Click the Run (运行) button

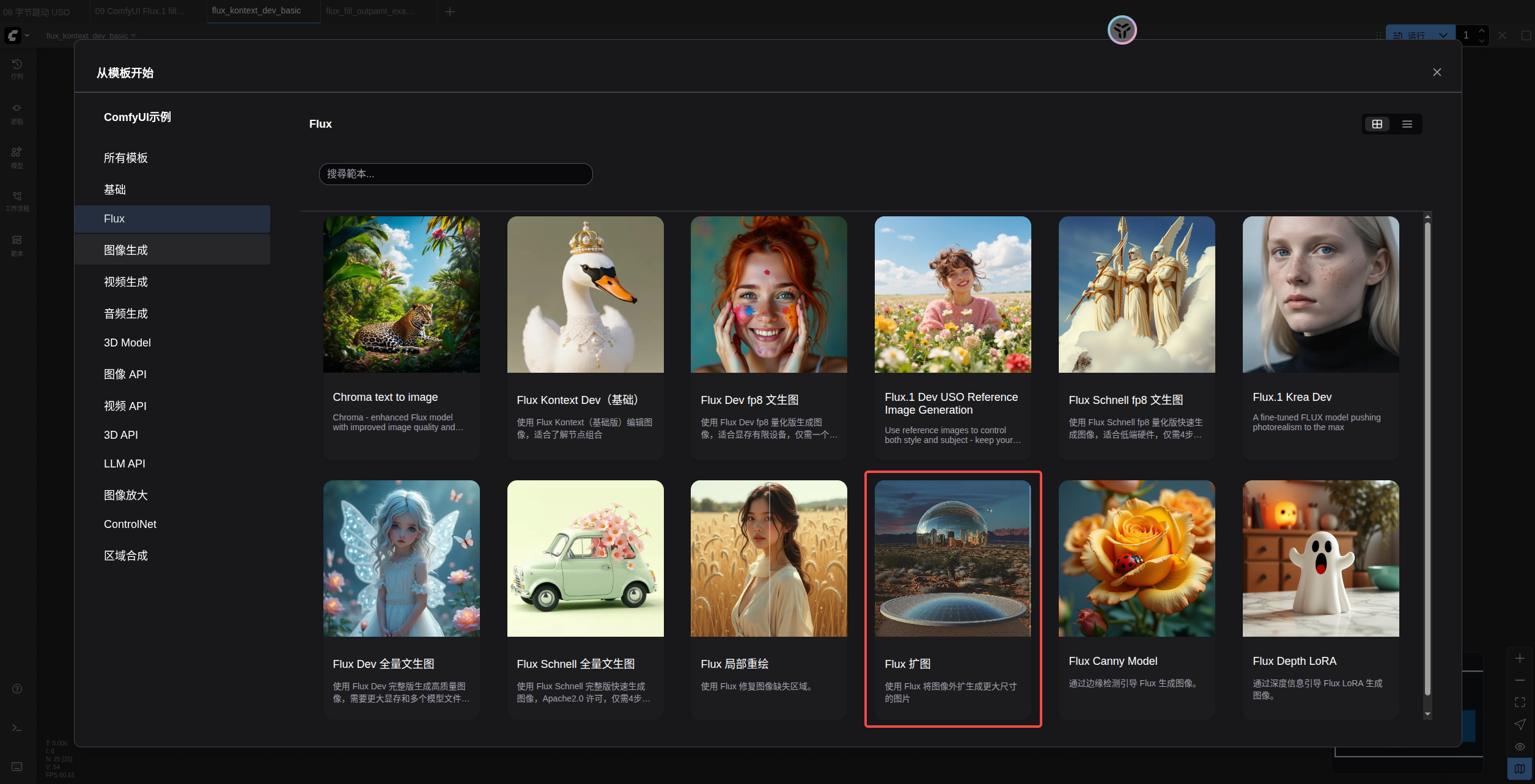[1410, 35]
